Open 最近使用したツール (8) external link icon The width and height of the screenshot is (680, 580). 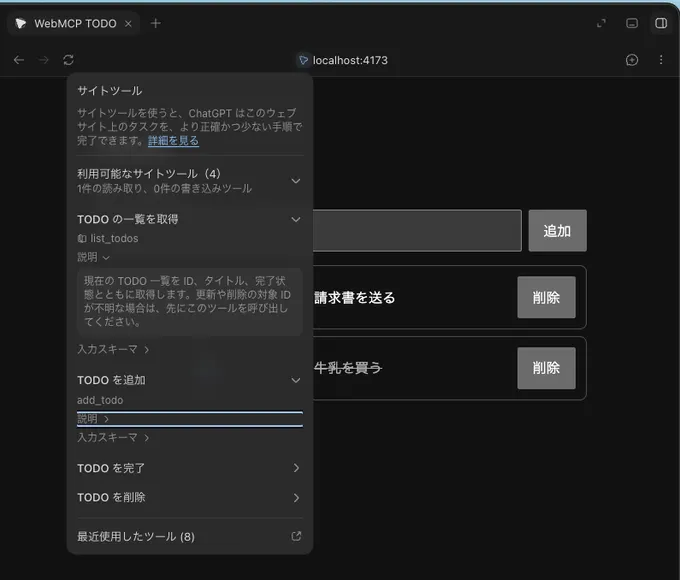coord(296,536)
